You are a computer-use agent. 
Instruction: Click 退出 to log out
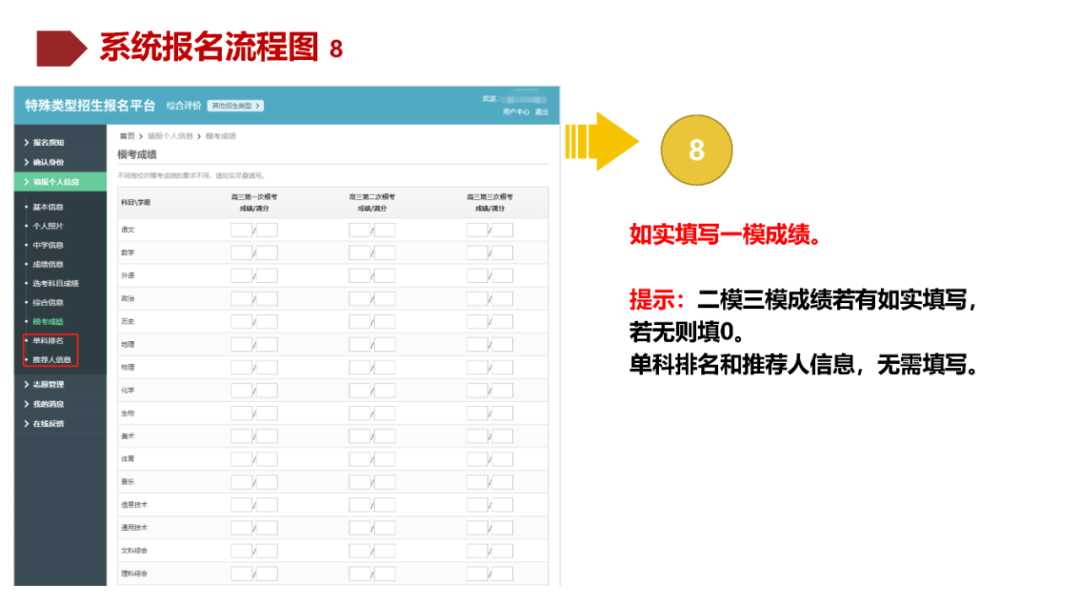tap(543, 112)
